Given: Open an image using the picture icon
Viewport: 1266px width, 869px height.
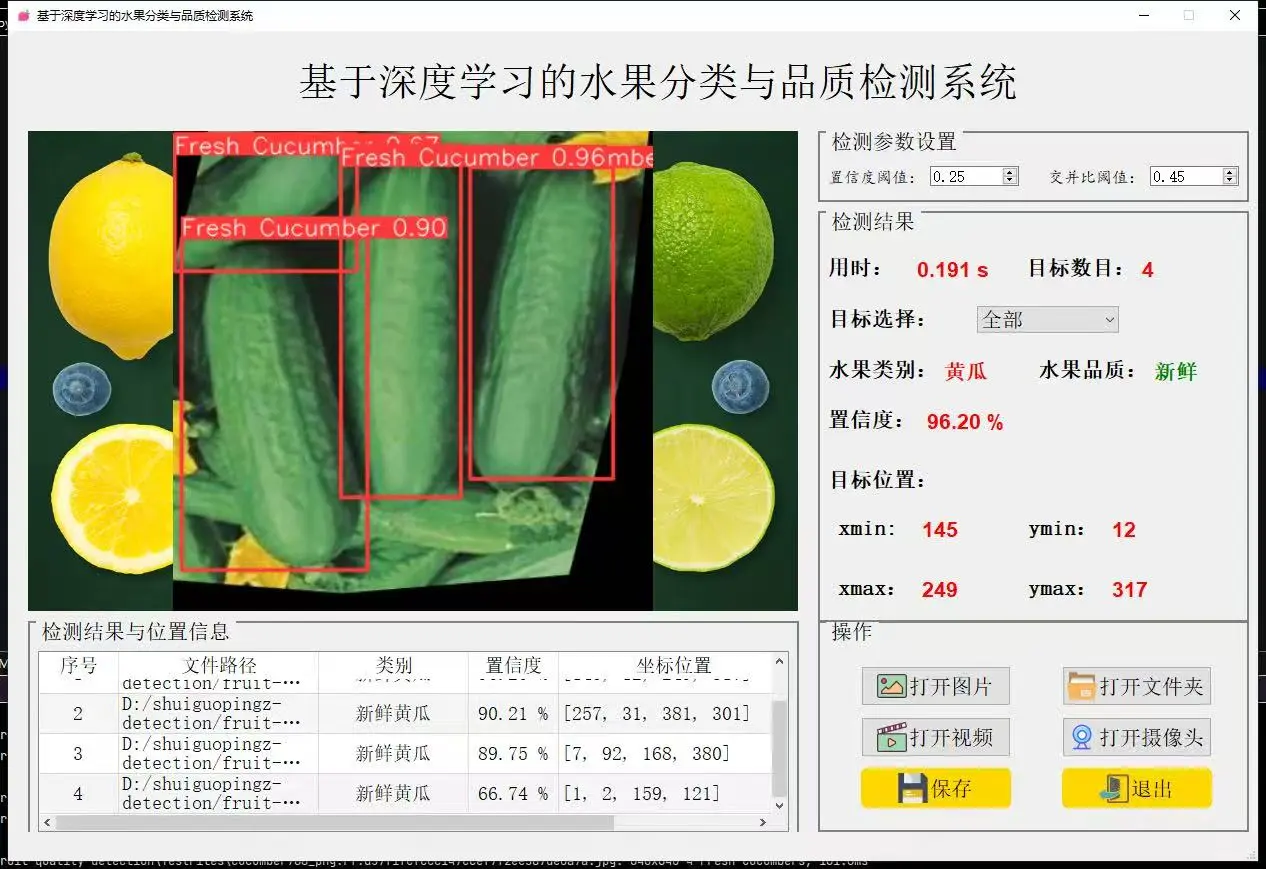Looking at the screenshot, I should coord(935,686).
